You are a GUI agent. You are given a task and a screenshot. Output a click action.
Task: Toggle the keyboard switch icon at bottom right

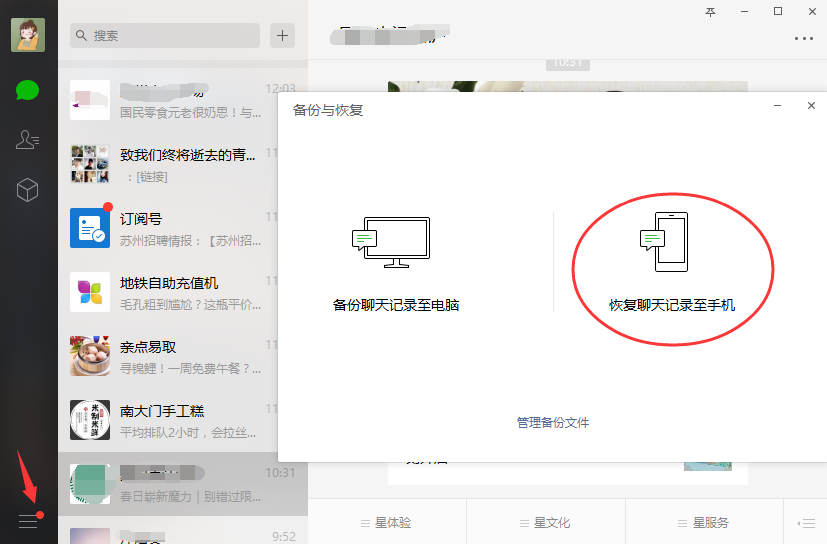805,523
